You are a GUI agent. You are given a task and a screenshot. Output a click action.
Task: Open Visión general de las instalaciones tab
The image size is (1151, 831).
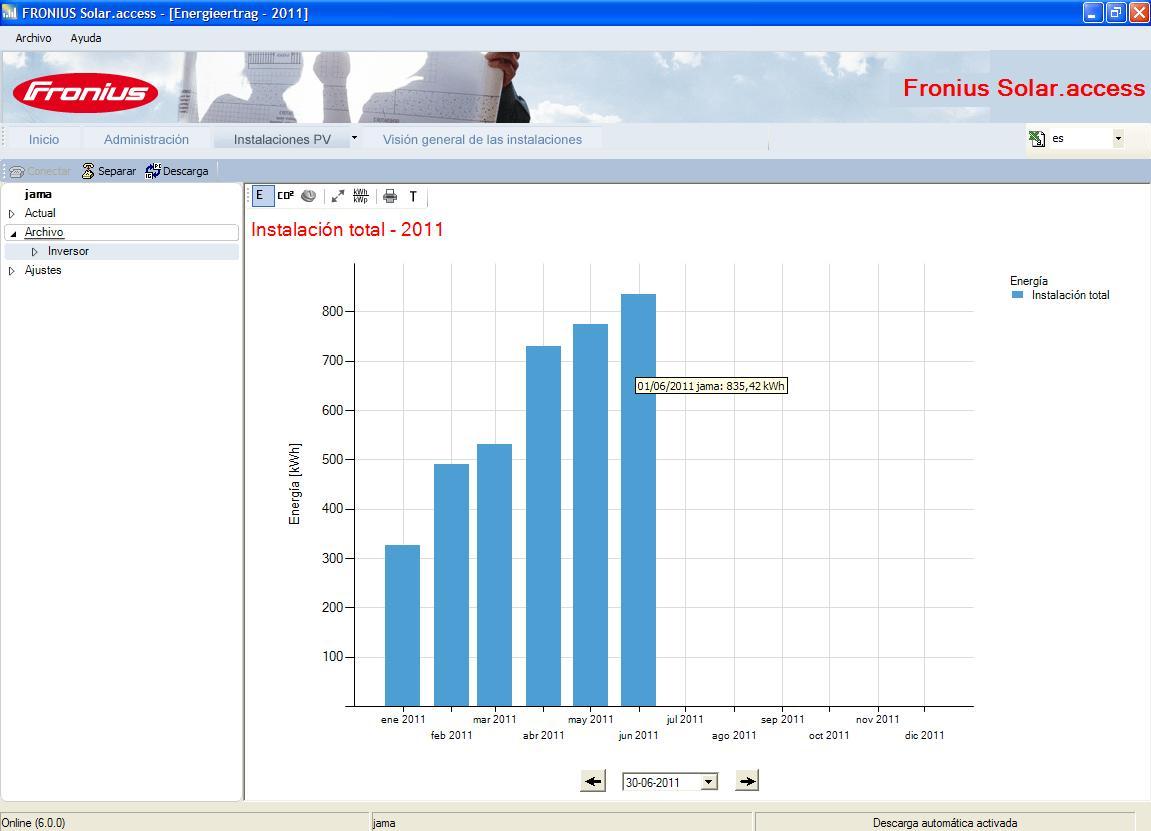click(482, 139)
